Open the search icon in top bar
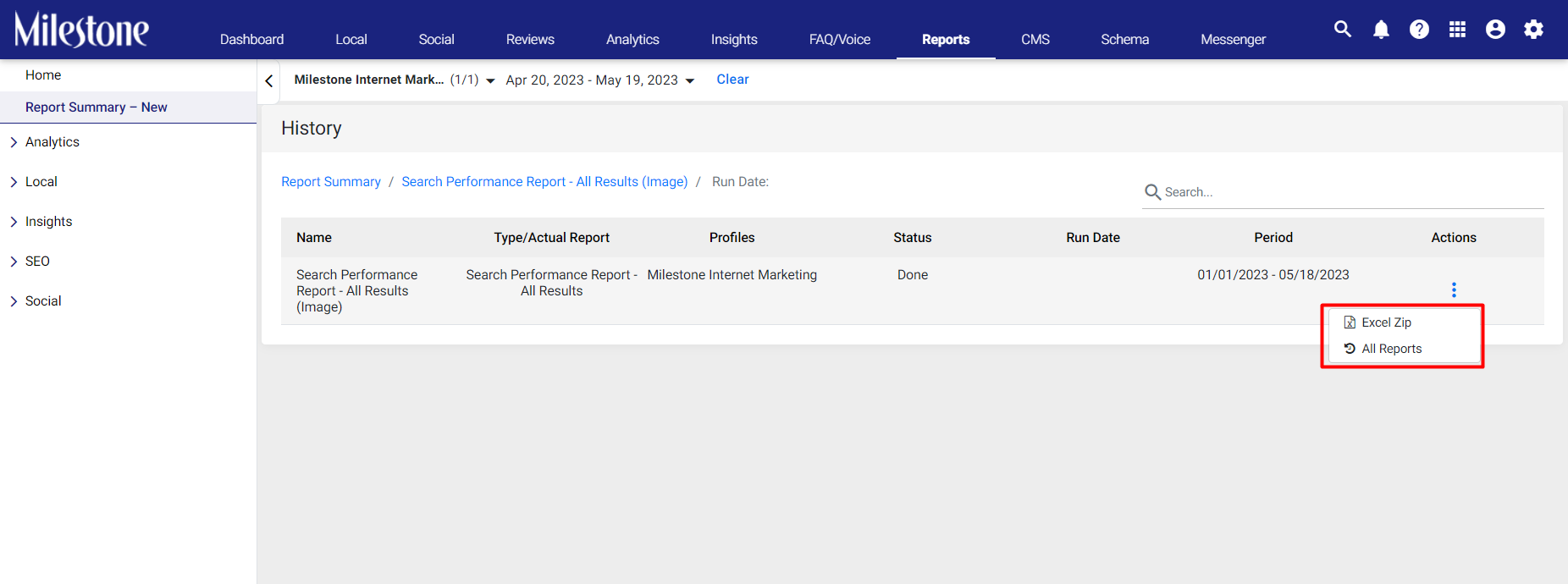The width and height of the screenshot is (1568, 584). 1343,29
